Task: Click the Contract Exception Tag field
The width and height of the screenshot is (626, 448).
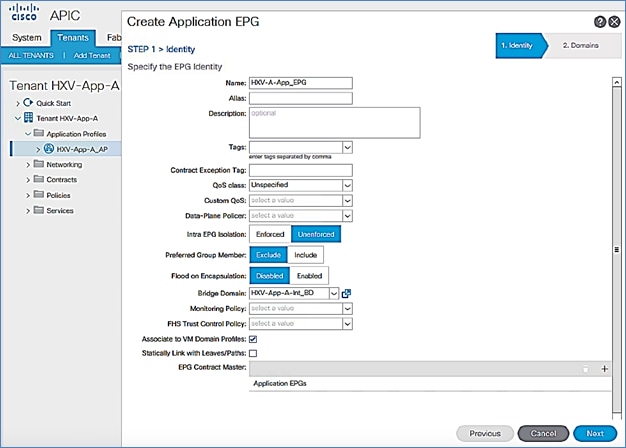Action: pyautogui.click(x=301, y=170)
